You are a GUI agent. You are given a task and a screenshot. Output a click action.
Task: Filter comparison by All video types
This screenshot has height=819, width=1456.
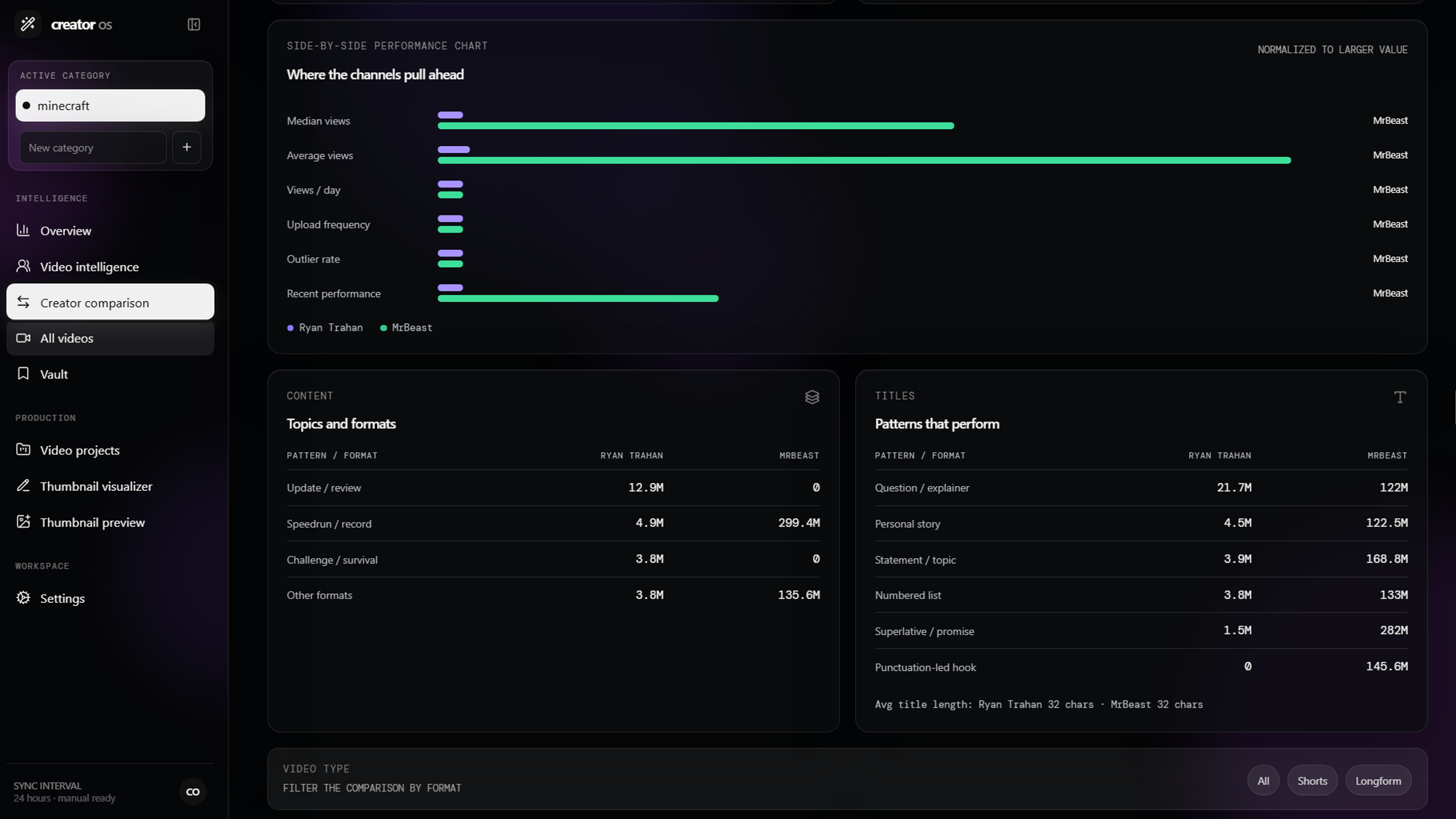[1263, 781]
